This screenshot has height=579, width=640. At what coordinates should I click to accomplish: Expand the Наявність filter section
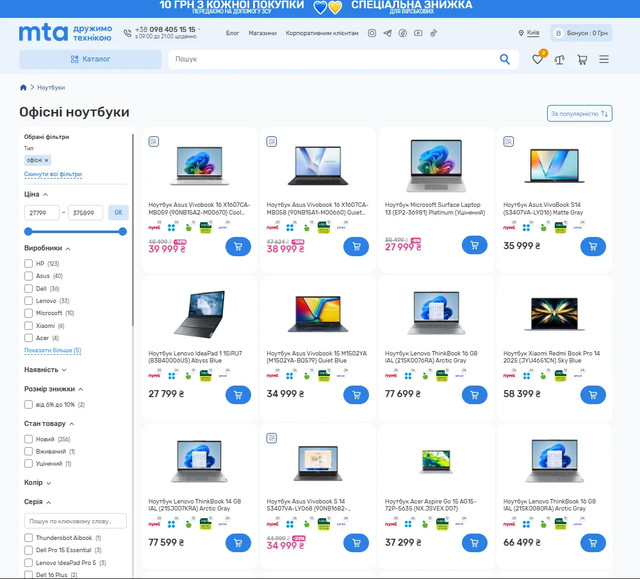coord(45,370)
